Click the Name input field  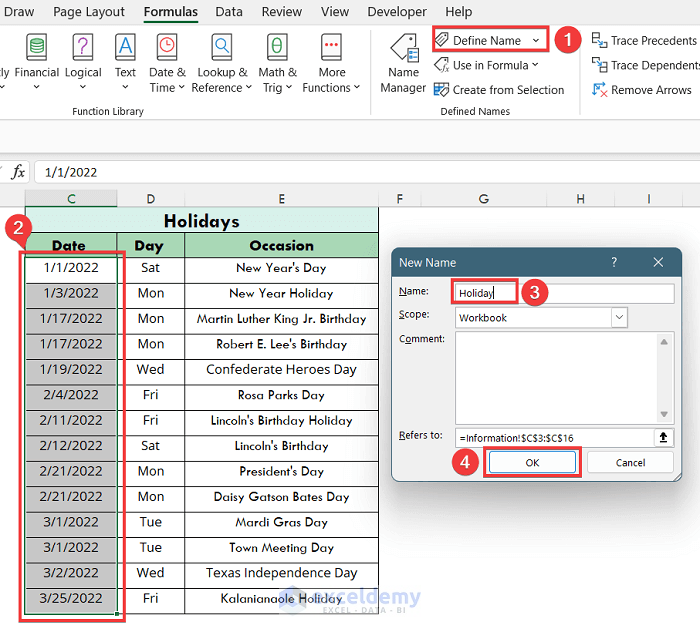[565, 293]
